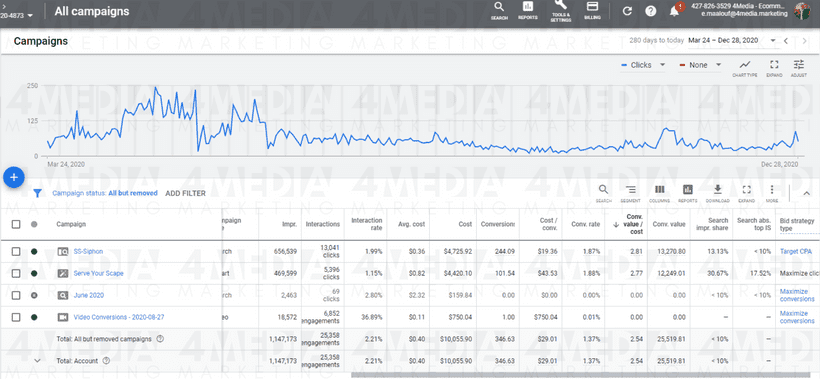Open June 2020 Maximize conversions link
Image resolution: width=820 pixels, height=379 pixels.
click(797, 295)
